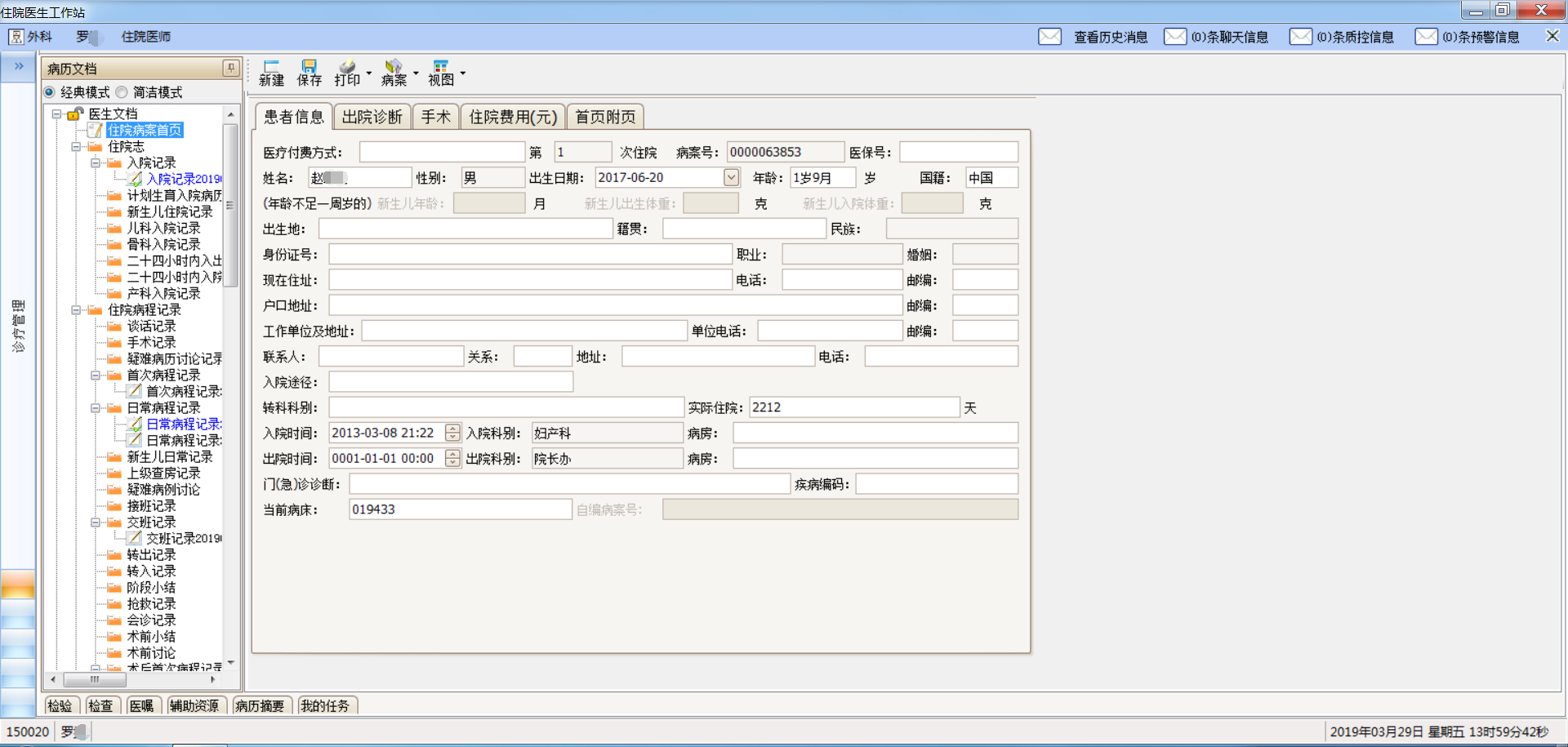This screenshot has width=1568, height=747.
Task: Open the 交班记录2019 document entry
Action: tap(184, 538)
